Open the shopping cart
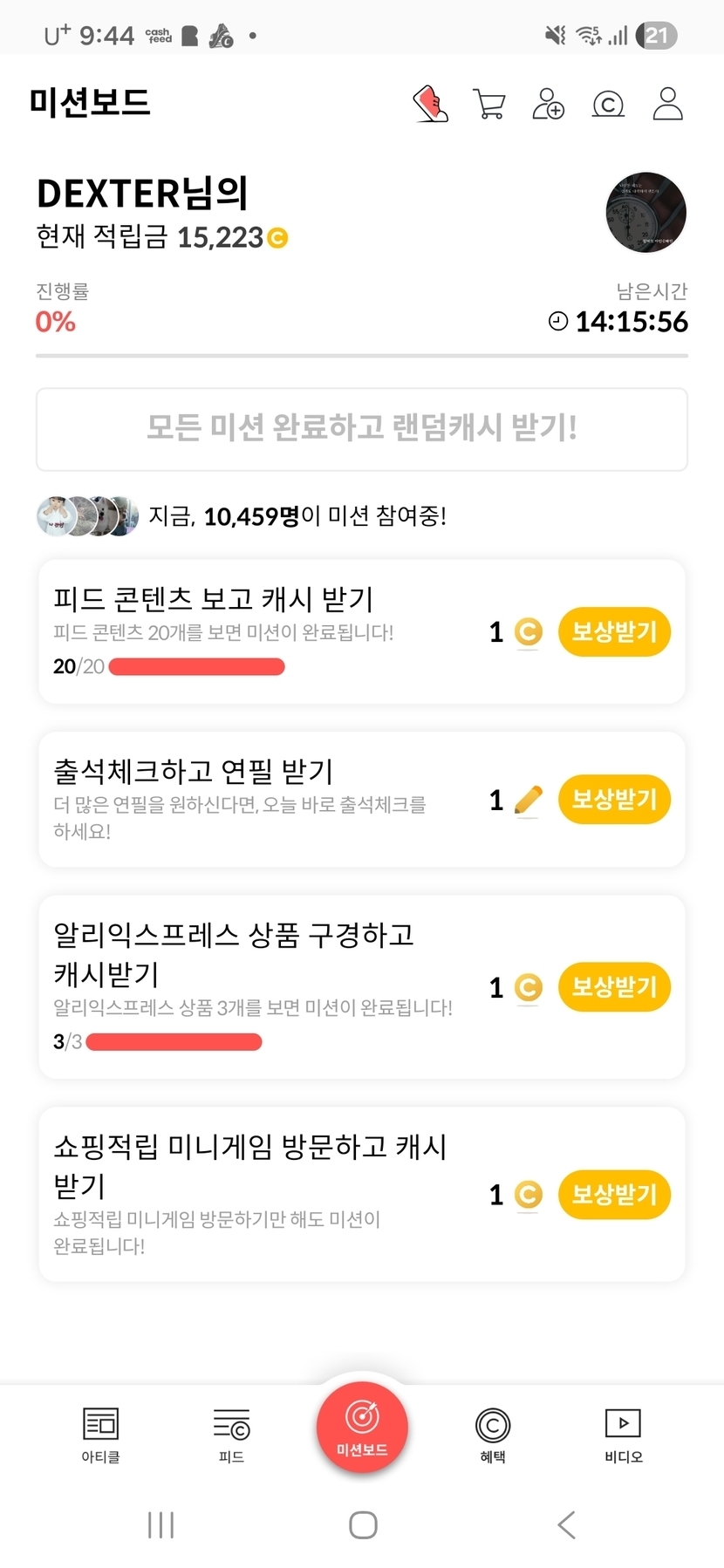724x1568 pixels. (489, 104)
